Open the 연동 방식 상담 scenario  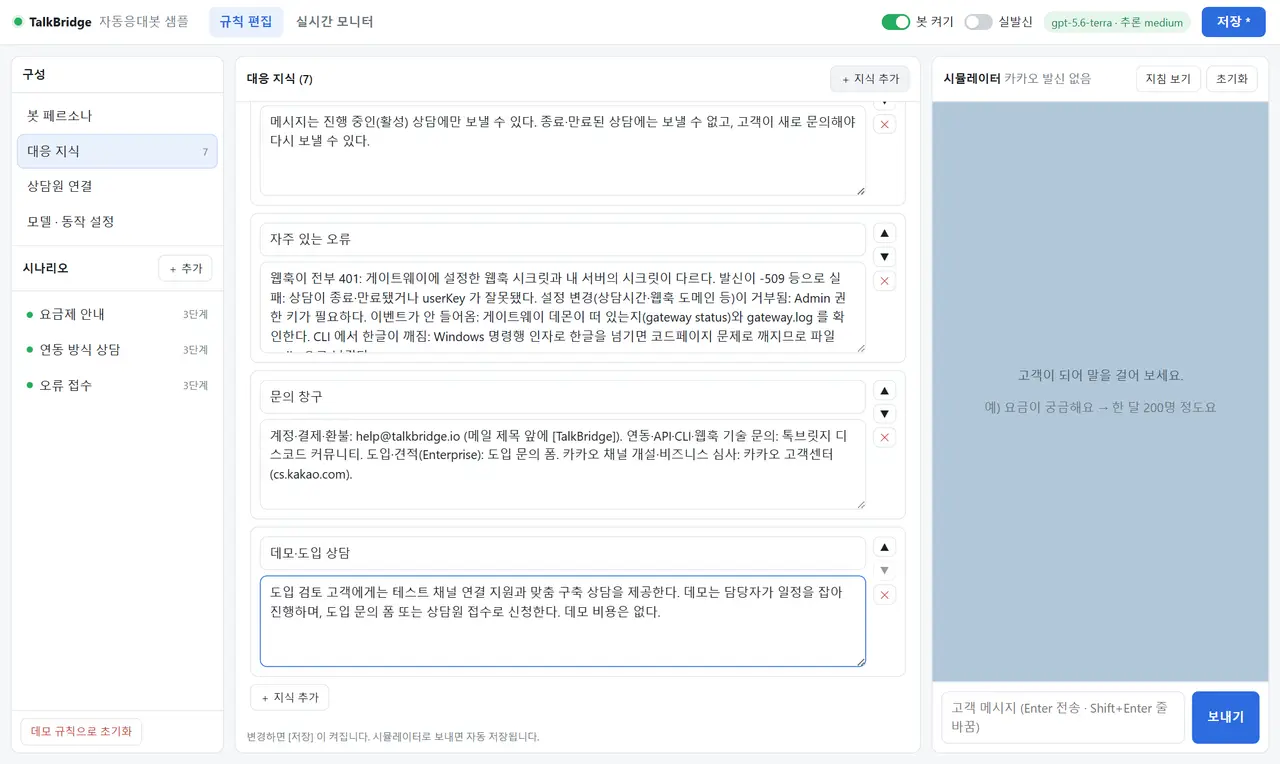coord(117,350)
